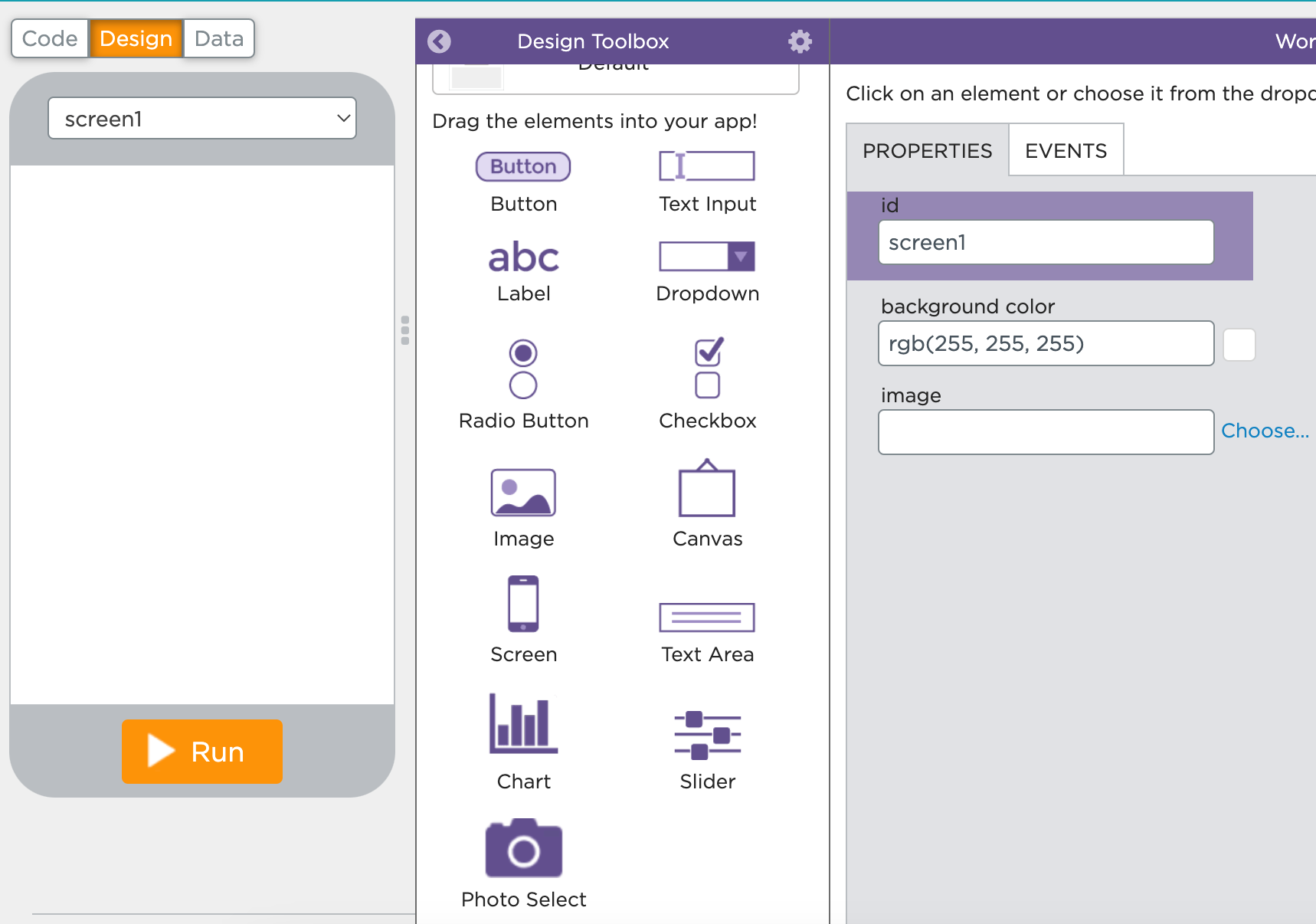Collapse the Design Toolbox with the back arrow
The height and width of the screenshot is (924, 1316).
click(x=439, y=41)
